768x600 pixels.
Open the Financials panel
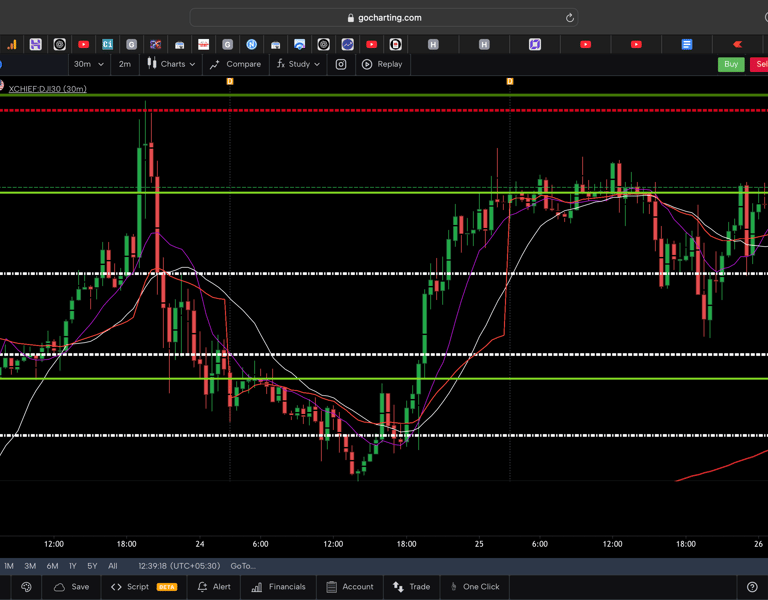pos(278,587)
